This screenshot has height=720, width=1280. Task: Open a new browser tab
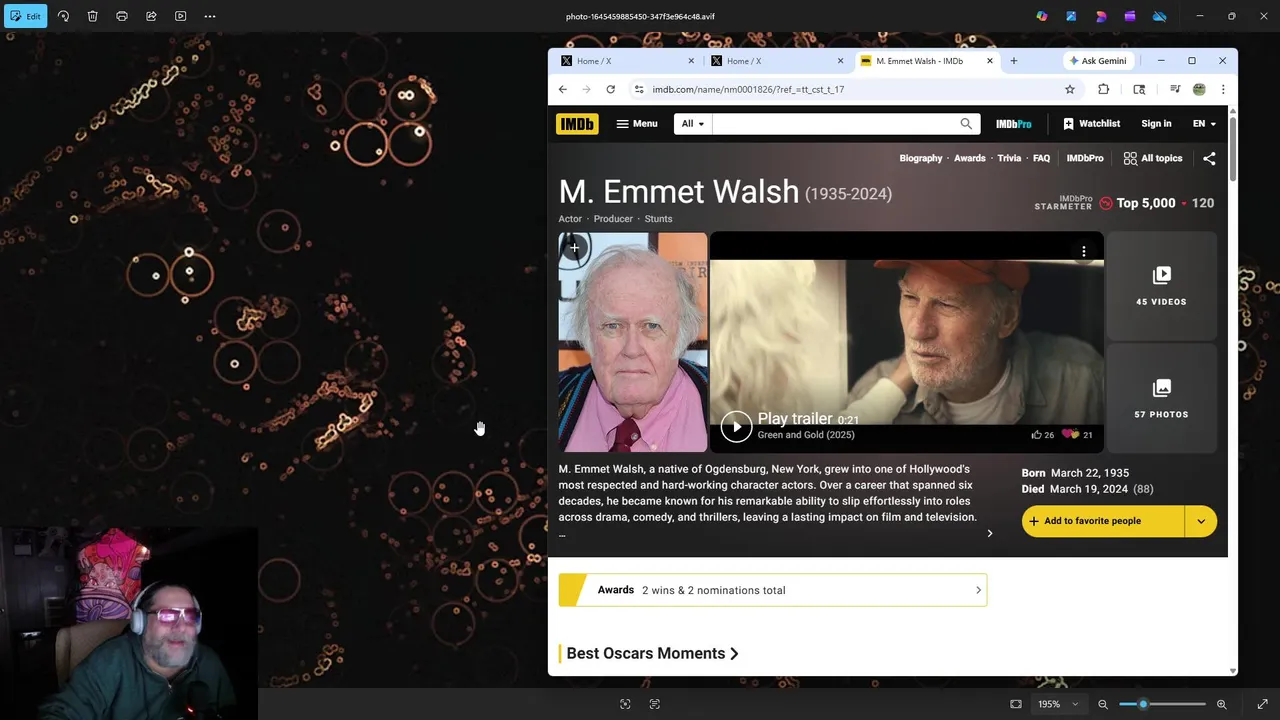[1013, 61]
